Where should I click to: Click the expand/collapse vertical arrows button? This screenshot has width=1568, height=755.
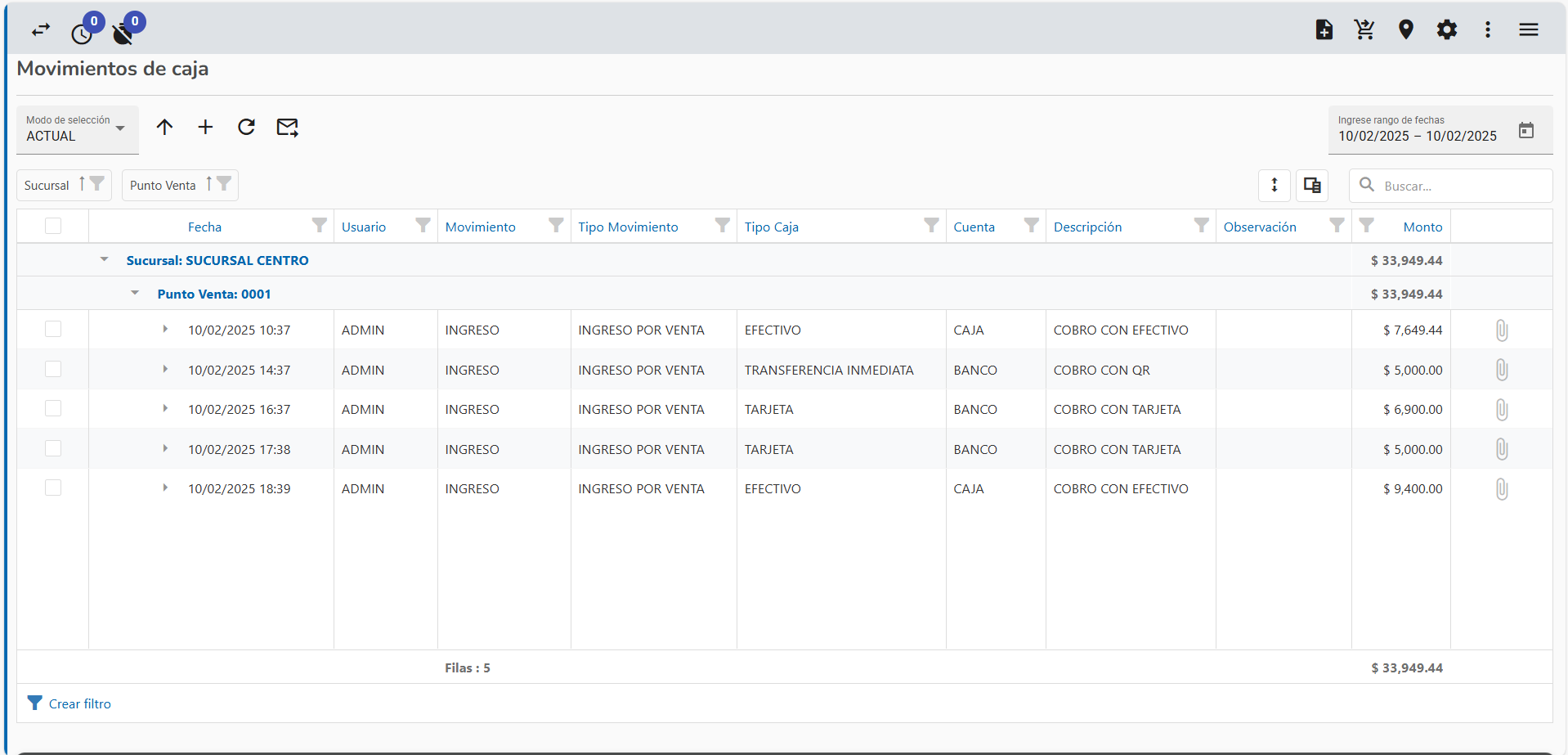(1275, 186)
